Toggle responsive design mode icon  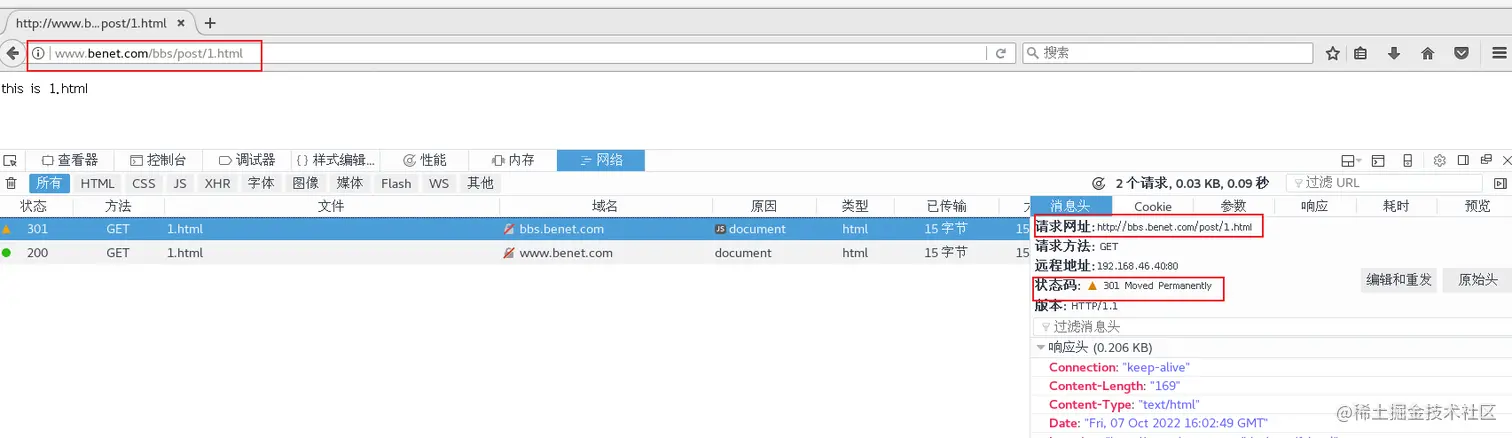click(1408, 160)
